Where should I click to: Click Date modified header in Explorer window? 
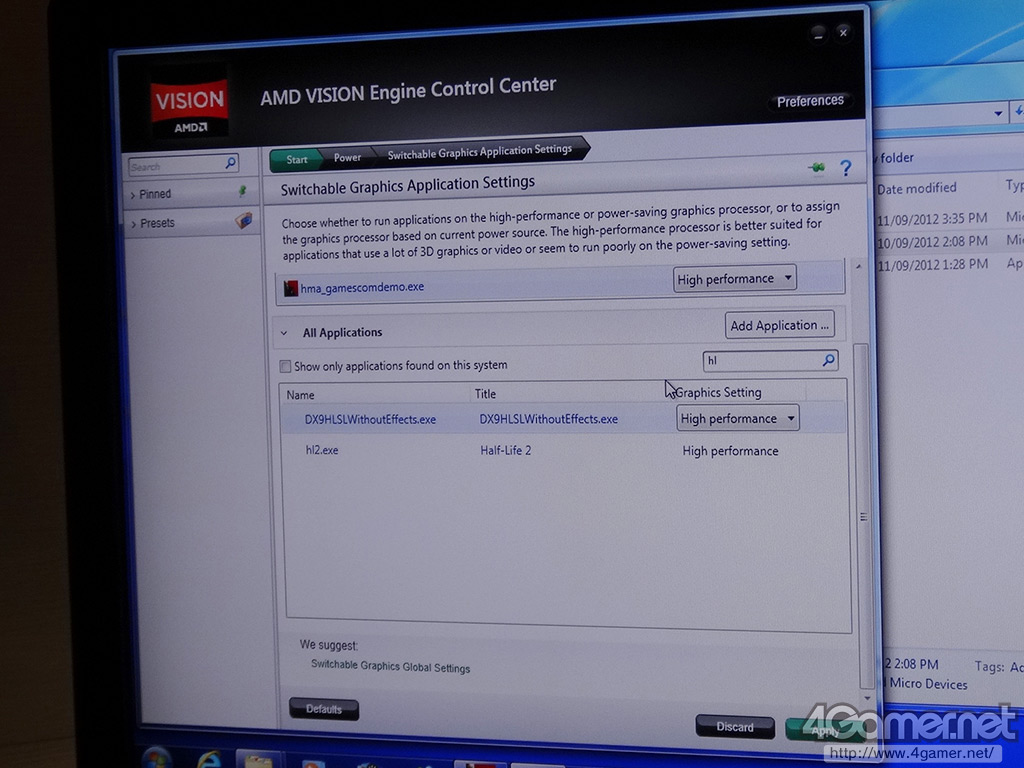point(917,188)
